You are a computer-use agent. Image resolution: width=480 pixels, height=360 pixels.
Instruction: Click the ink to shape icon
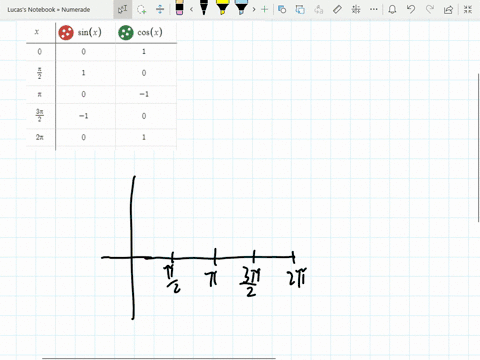pyautogui.click(x=300, y=9)
